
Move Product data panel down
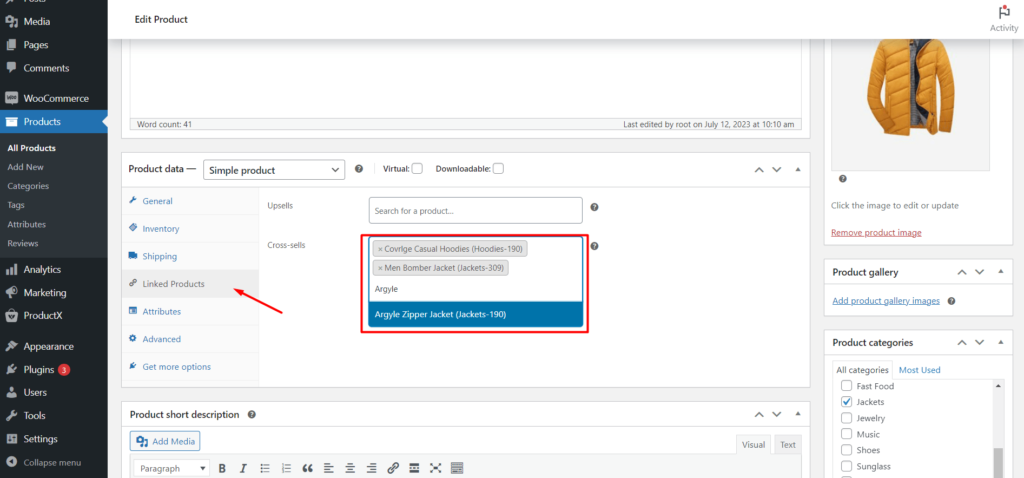point(776,169)
